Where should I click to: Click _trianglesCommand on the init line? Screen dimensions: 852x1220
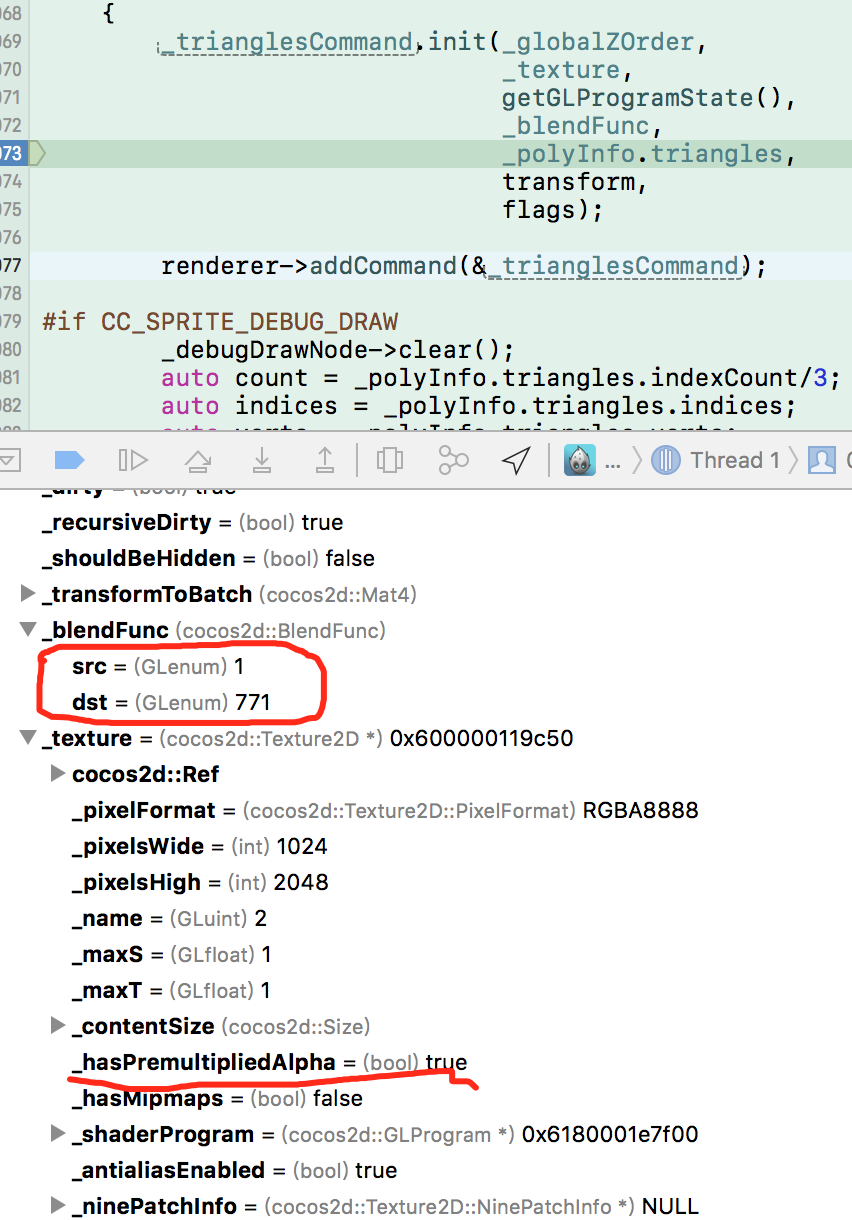point(287,42)
